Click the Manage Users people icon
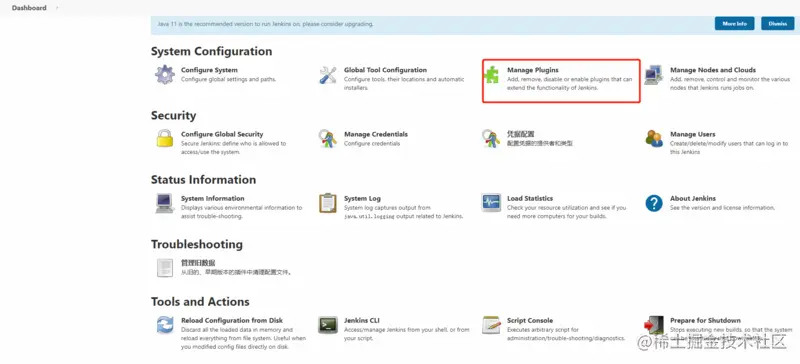This screenshot has width=800, height=364. point(654,138)
